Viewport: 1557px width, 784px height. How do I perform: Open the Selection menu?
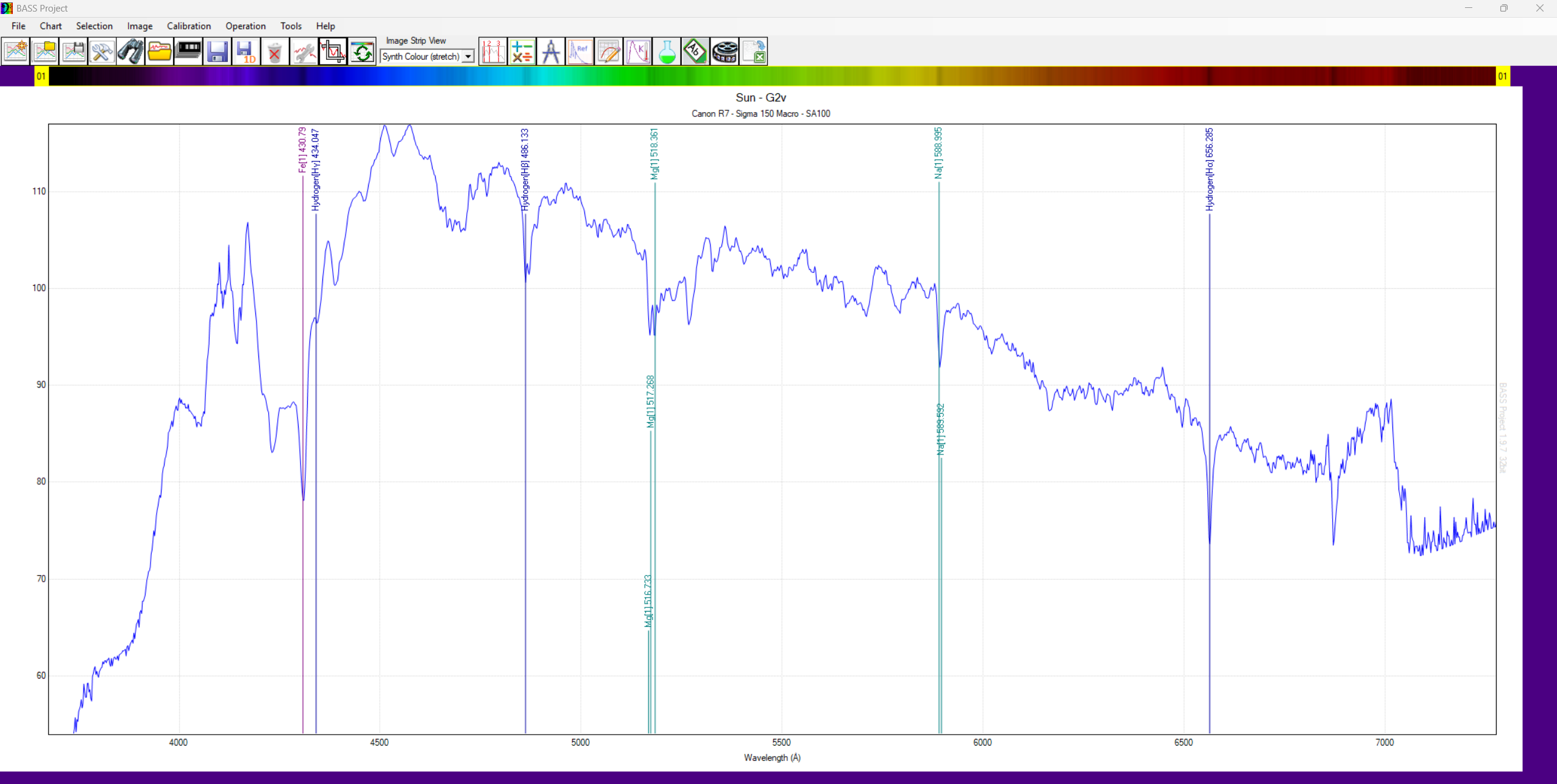click(94, 26)
